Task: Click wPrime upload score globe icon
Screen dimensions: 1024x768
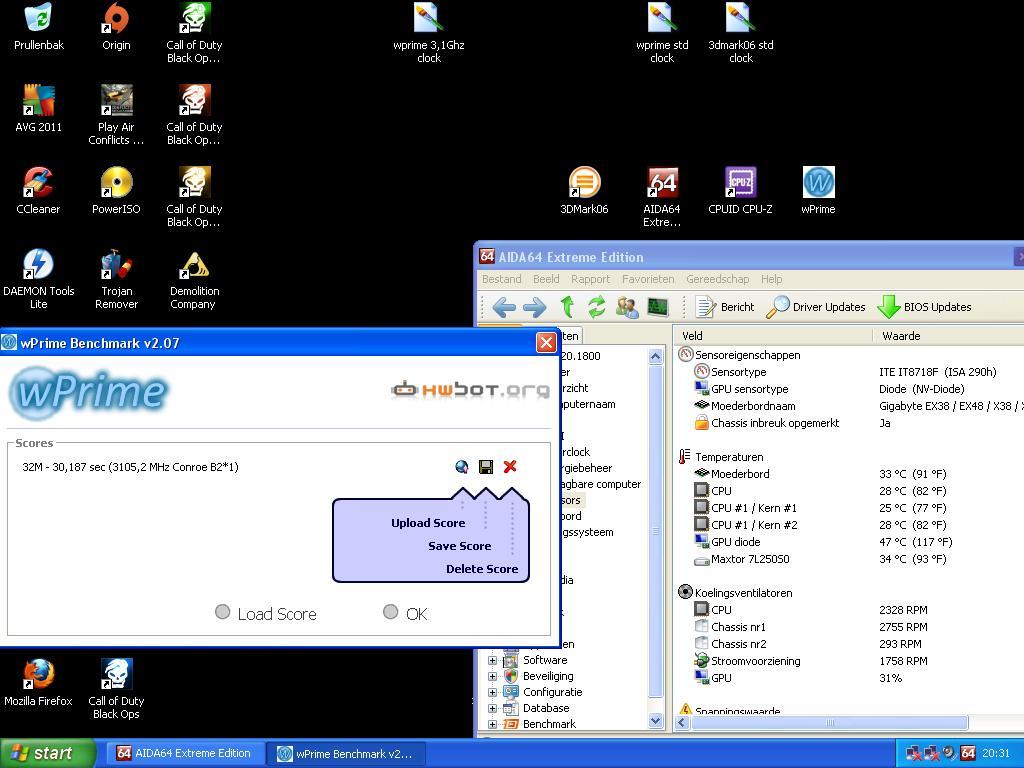Action: coord(462,466)
